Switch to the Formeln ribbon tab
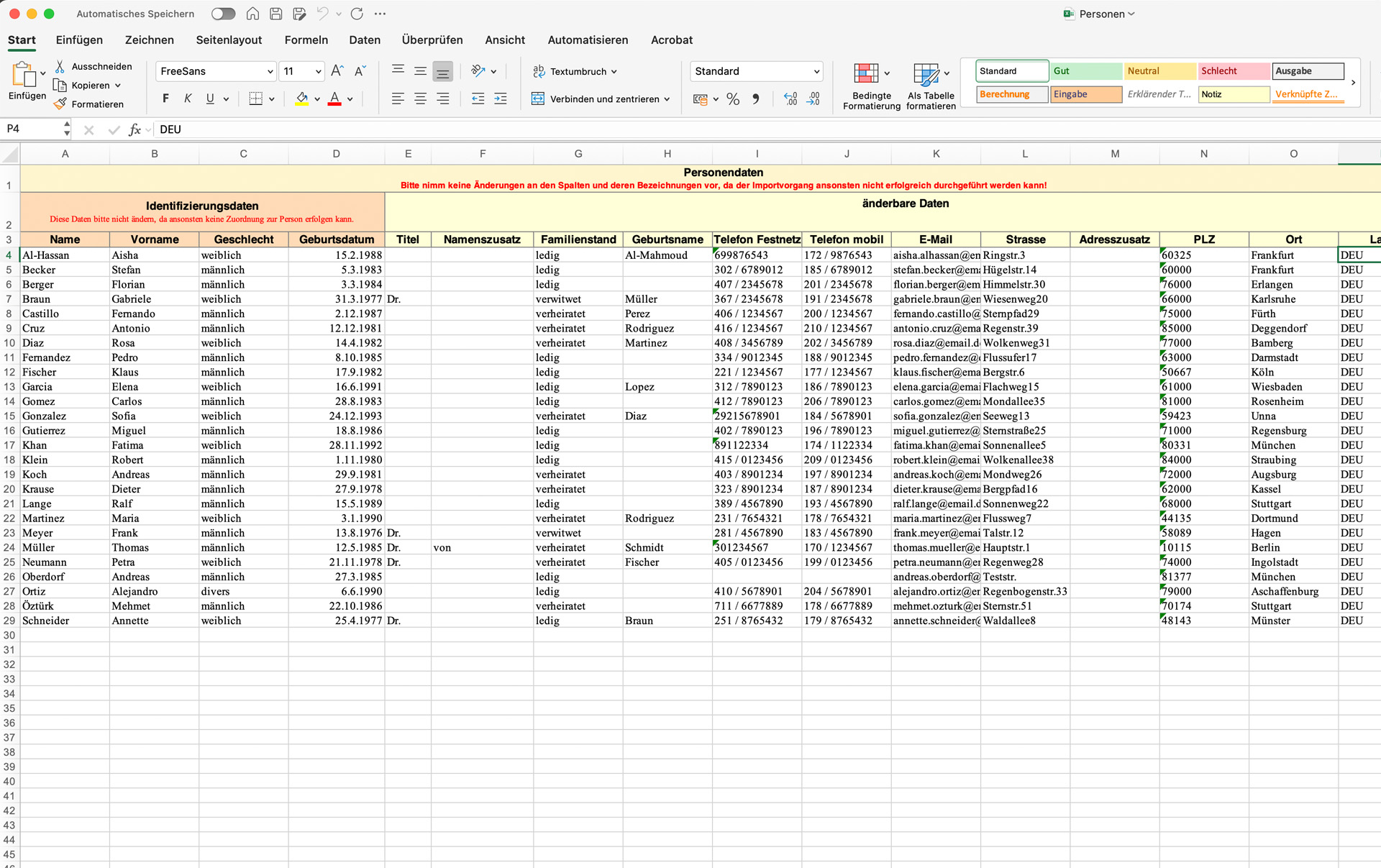Screen dimensions: 1381x868 [306, 40]
